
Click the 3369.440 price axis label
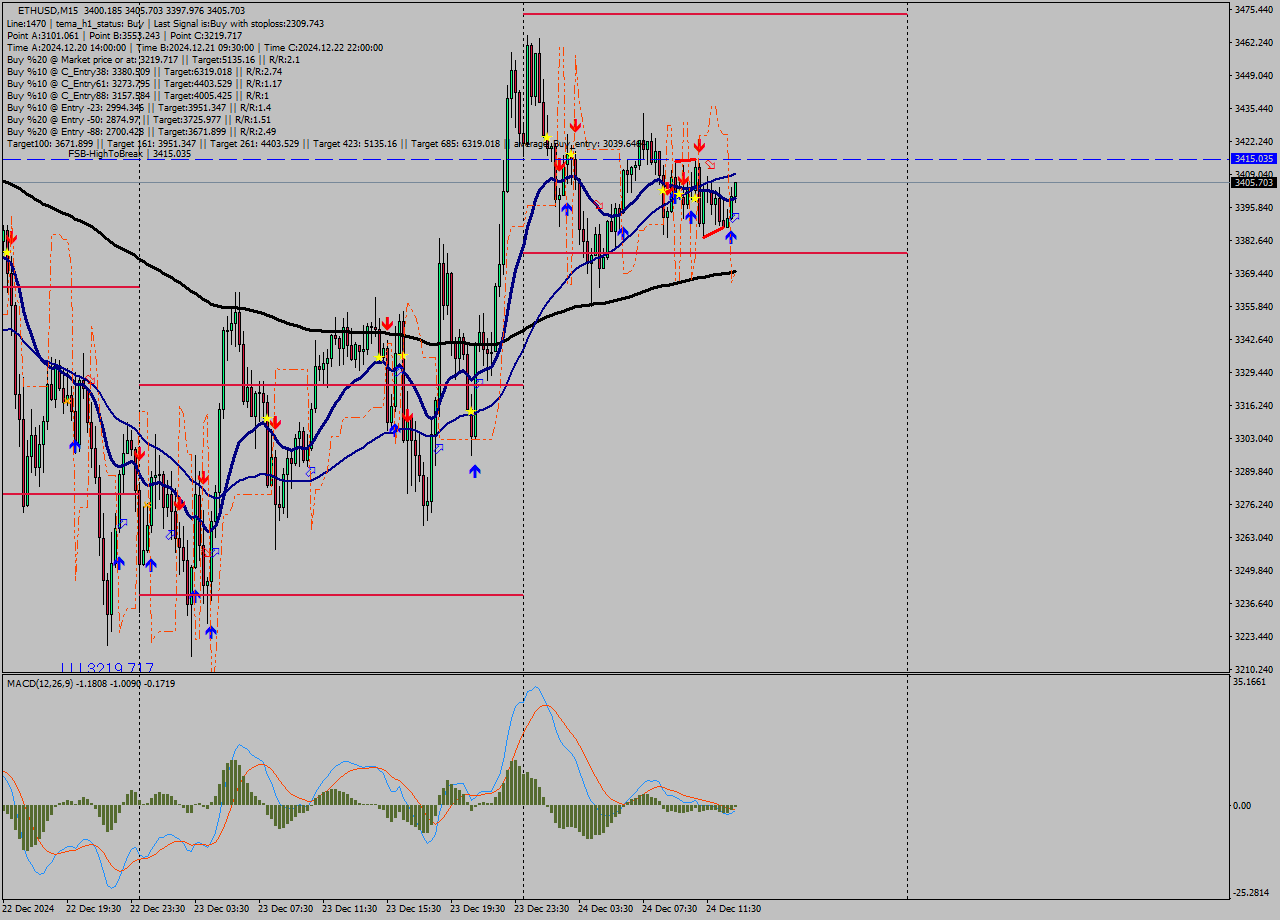click(x=1254, y=273)
